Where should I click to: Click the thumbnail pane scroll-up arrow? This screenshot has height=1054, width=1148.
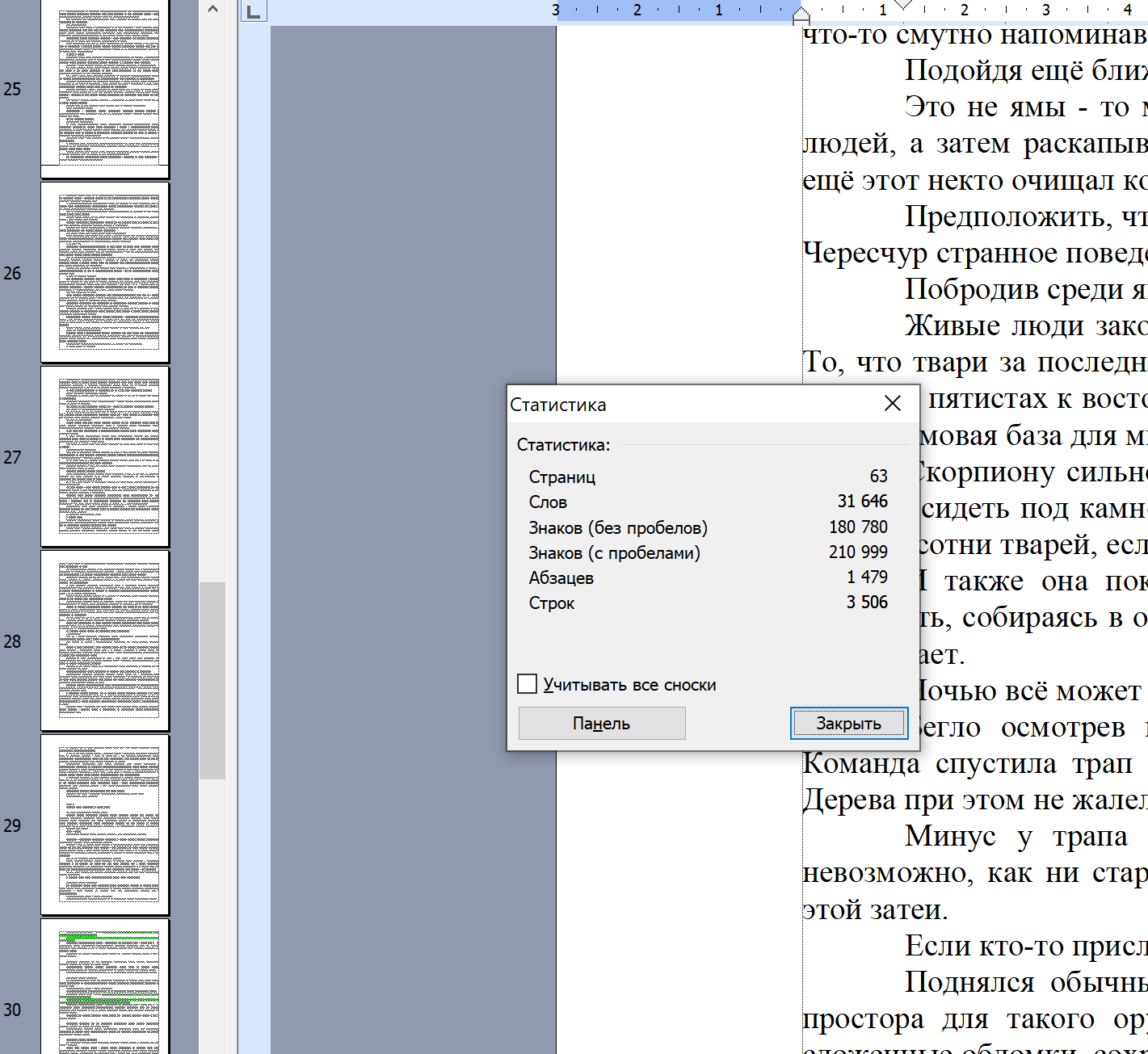pyautogui.click(x=212, y=10)
